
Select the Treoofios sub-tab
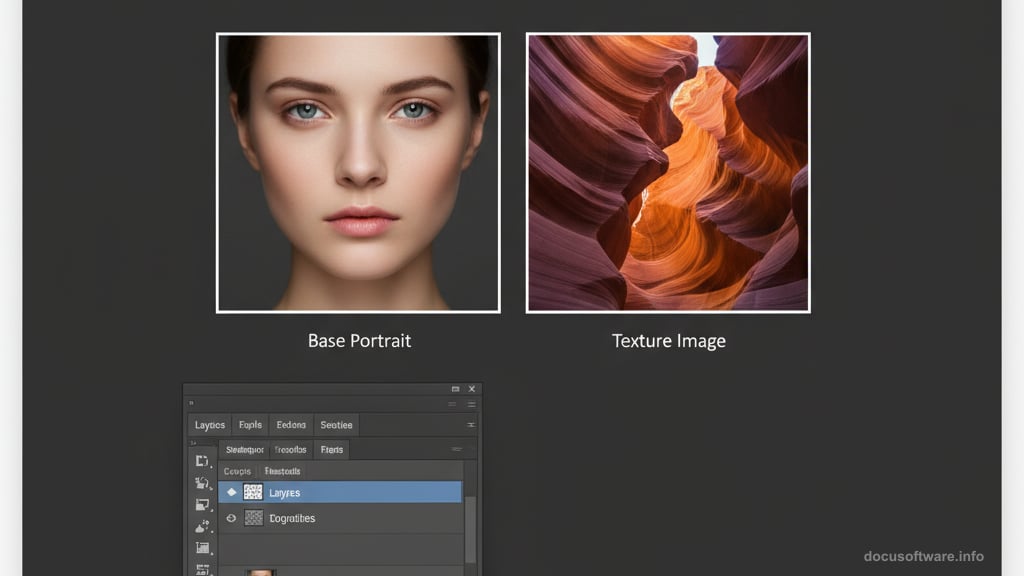coord(290,450)
